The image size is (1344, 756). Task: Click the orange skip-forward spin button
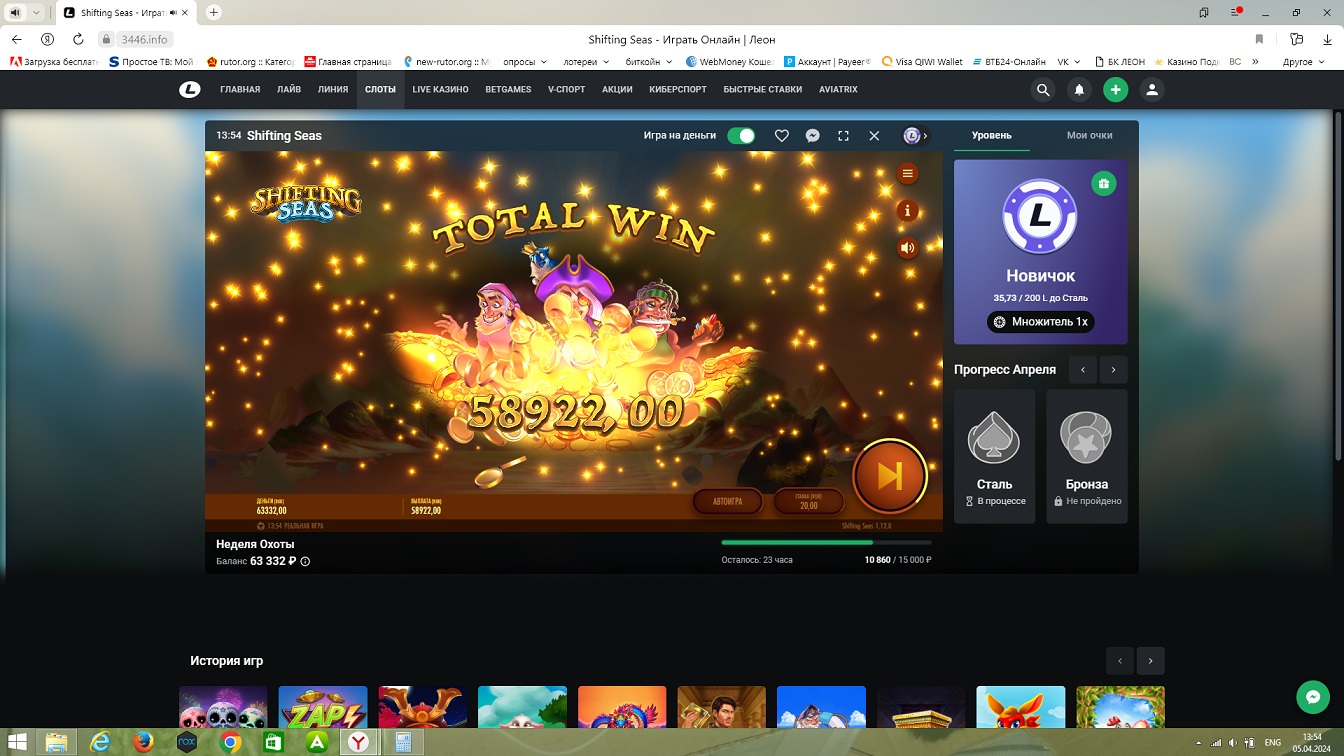pyautogui.click(x=890, y=476)
